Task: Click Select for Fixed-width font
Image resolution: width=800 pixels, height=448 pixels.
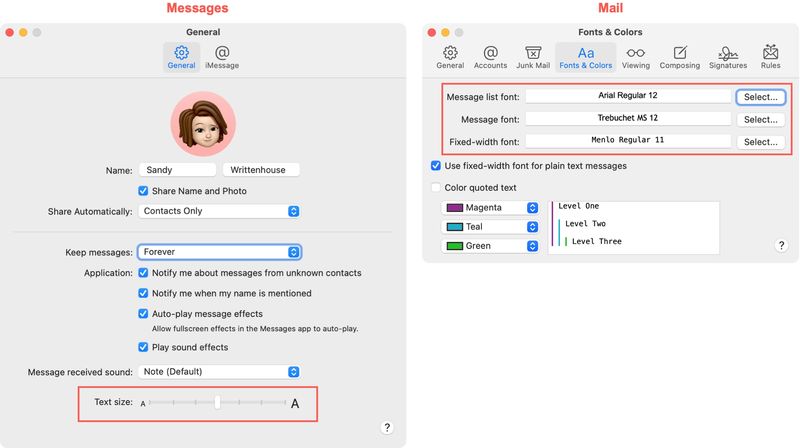Action: [761, 142]
